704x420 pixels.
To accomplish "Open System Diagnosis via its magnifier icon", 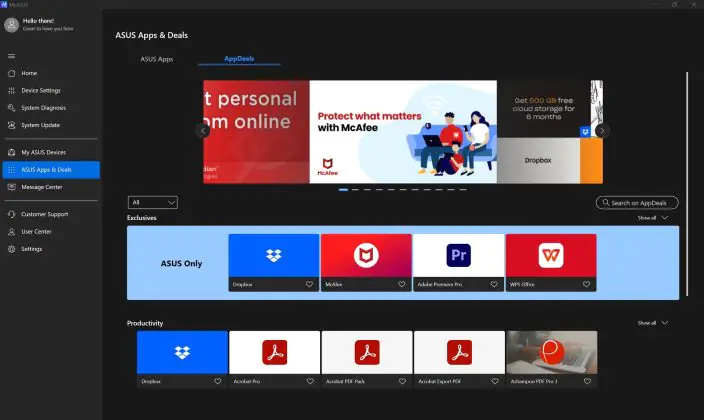I will pos(12,108).
